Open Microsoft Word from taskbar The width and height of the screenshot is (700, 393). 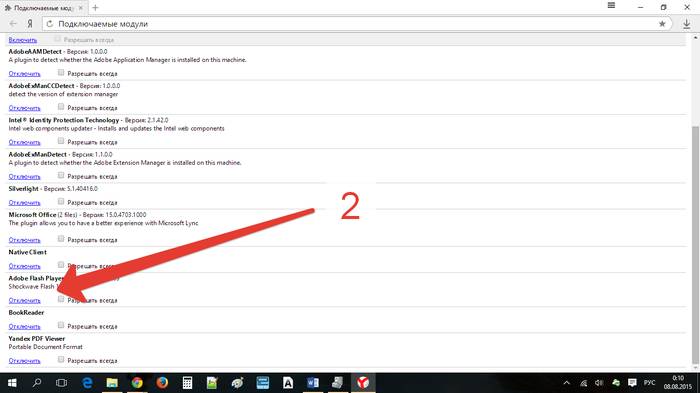click(313, 383)
